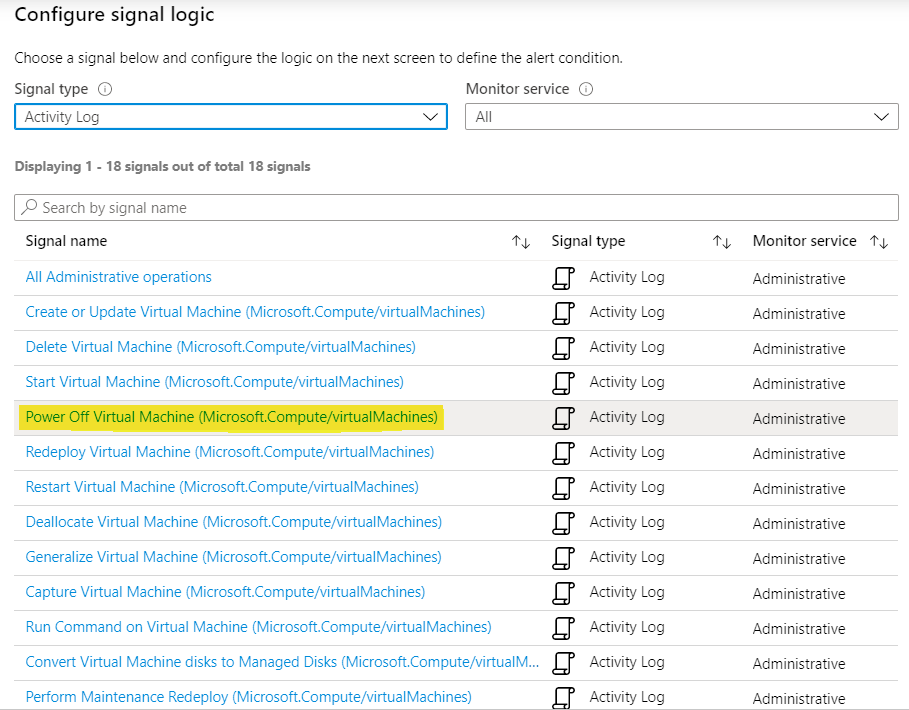Select Delete Virtual Machine signal

click(x=220, y=347)
